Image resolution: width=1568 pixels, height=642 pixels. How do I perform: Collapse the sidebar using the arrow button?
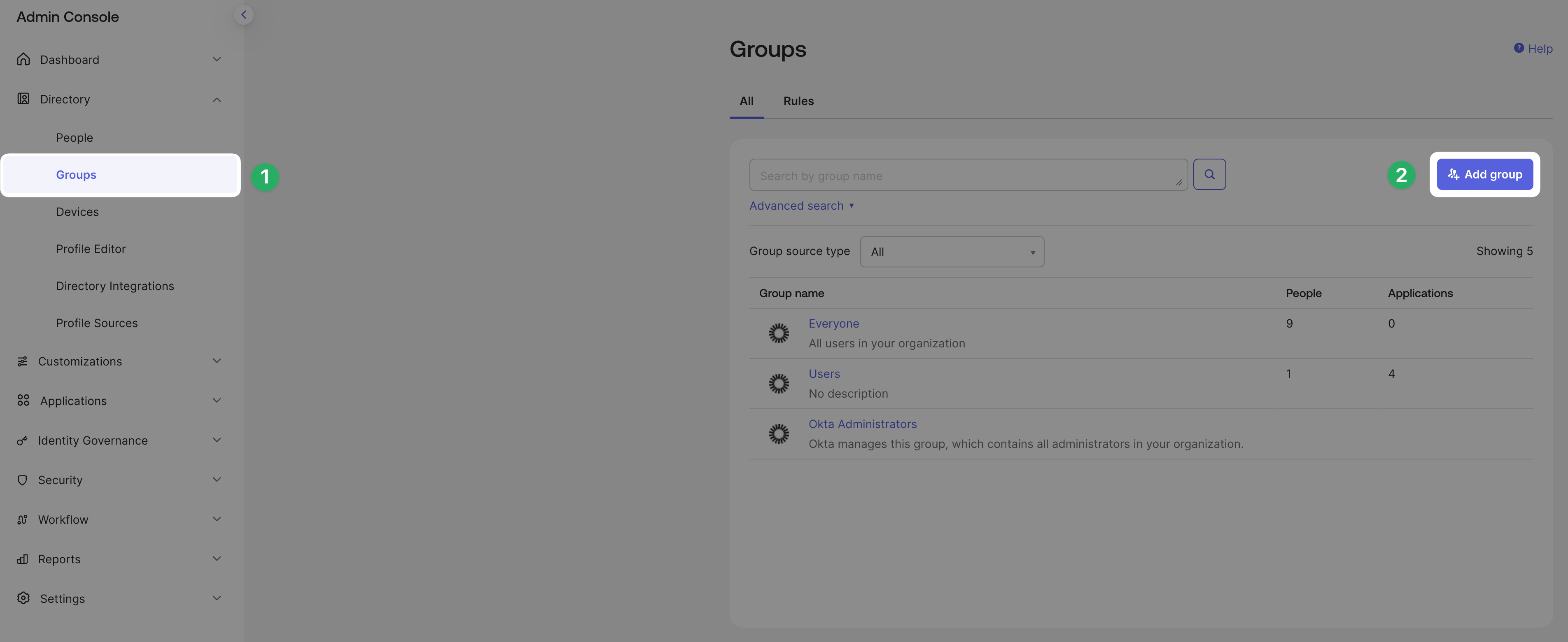tap(244, 14)
